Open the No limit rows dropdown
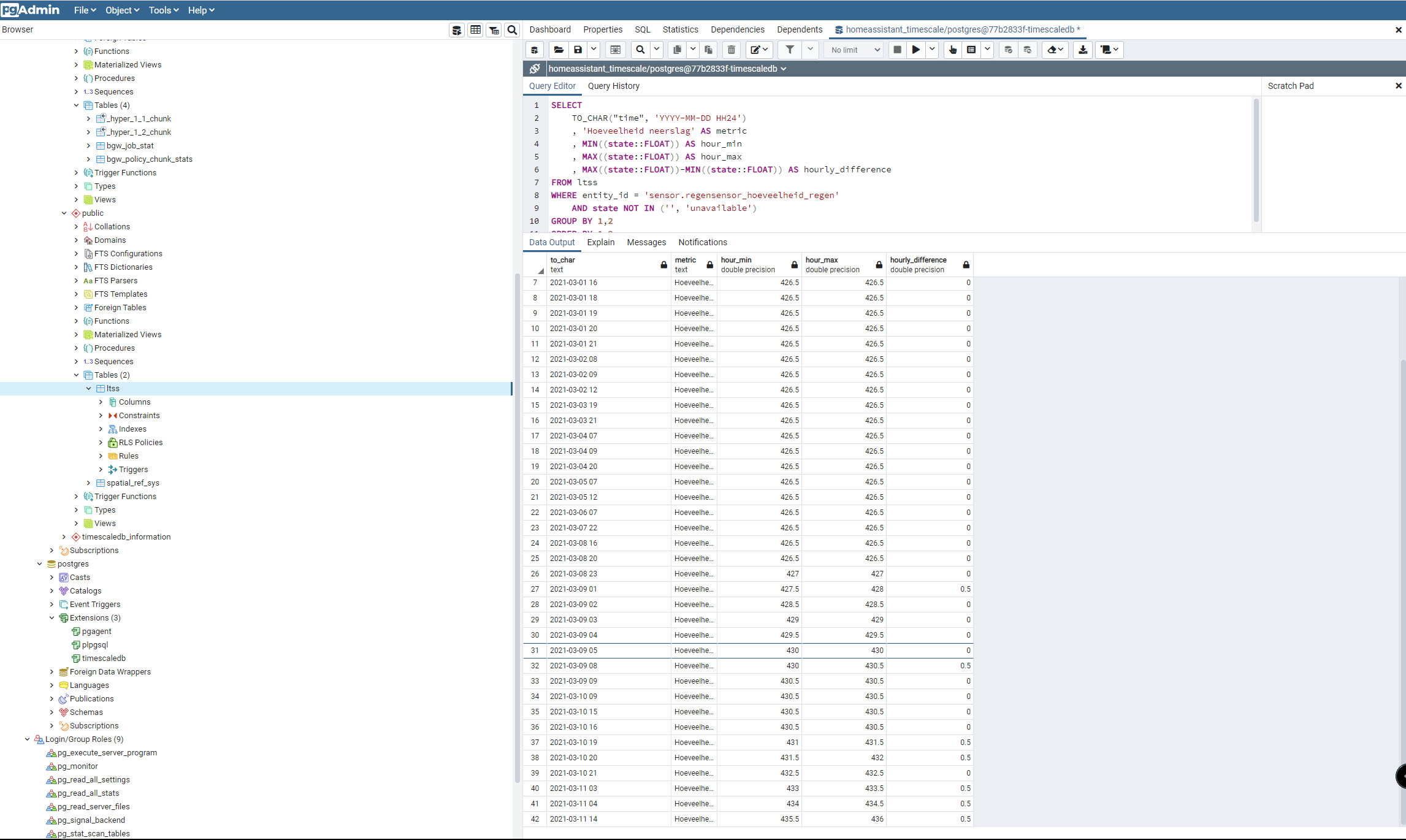The height and width of the screenshot is (840, 1406). pos(855,50)
